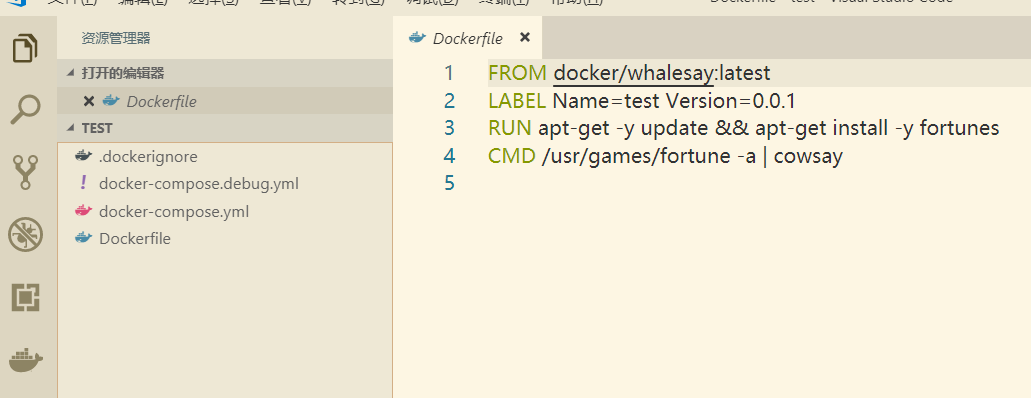Open the Docker whale view in the activity bar

[26, 360]
